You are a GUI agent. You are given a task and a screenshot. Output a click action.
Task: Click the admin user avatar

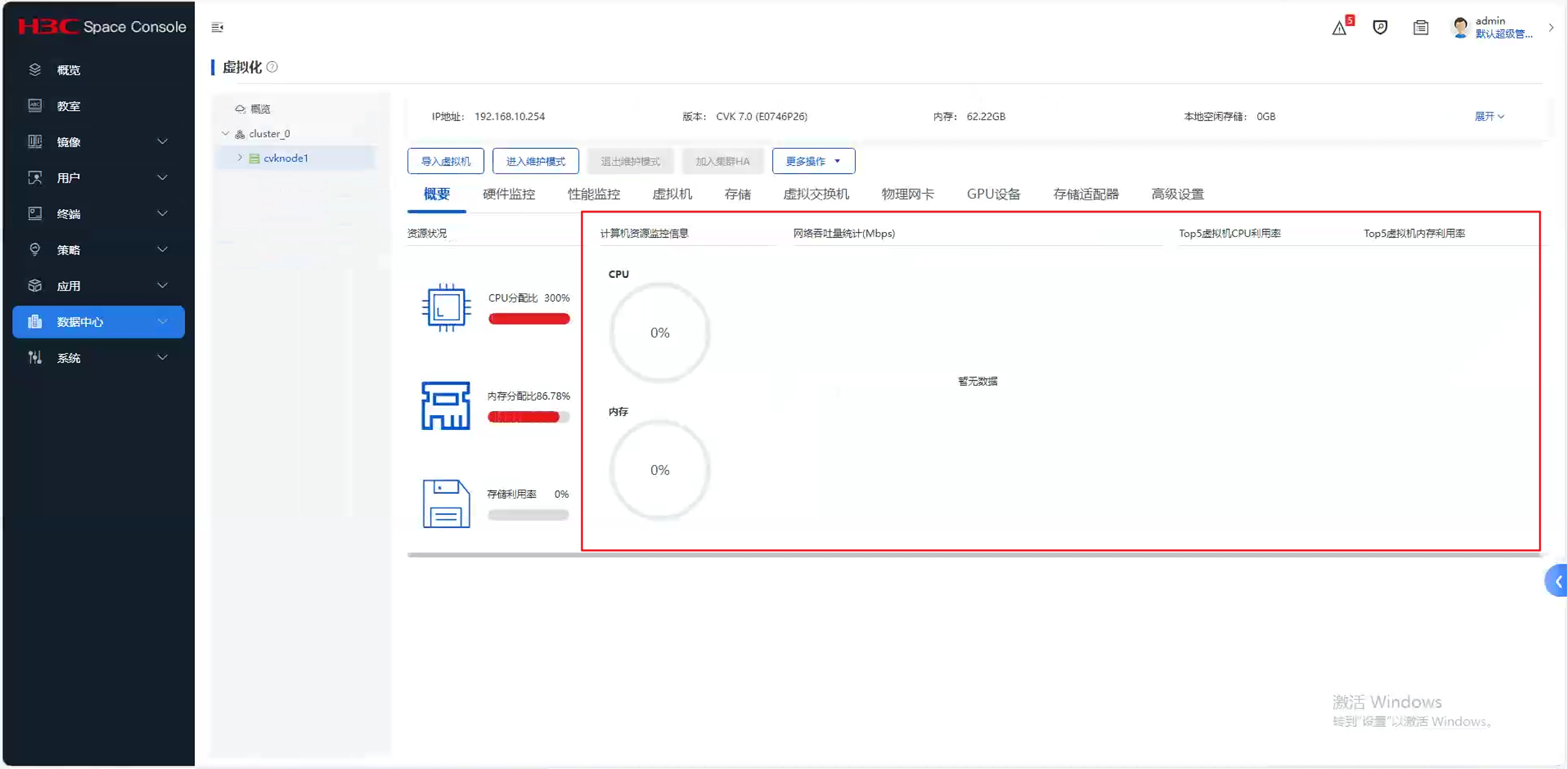[x=1460, y=28]
